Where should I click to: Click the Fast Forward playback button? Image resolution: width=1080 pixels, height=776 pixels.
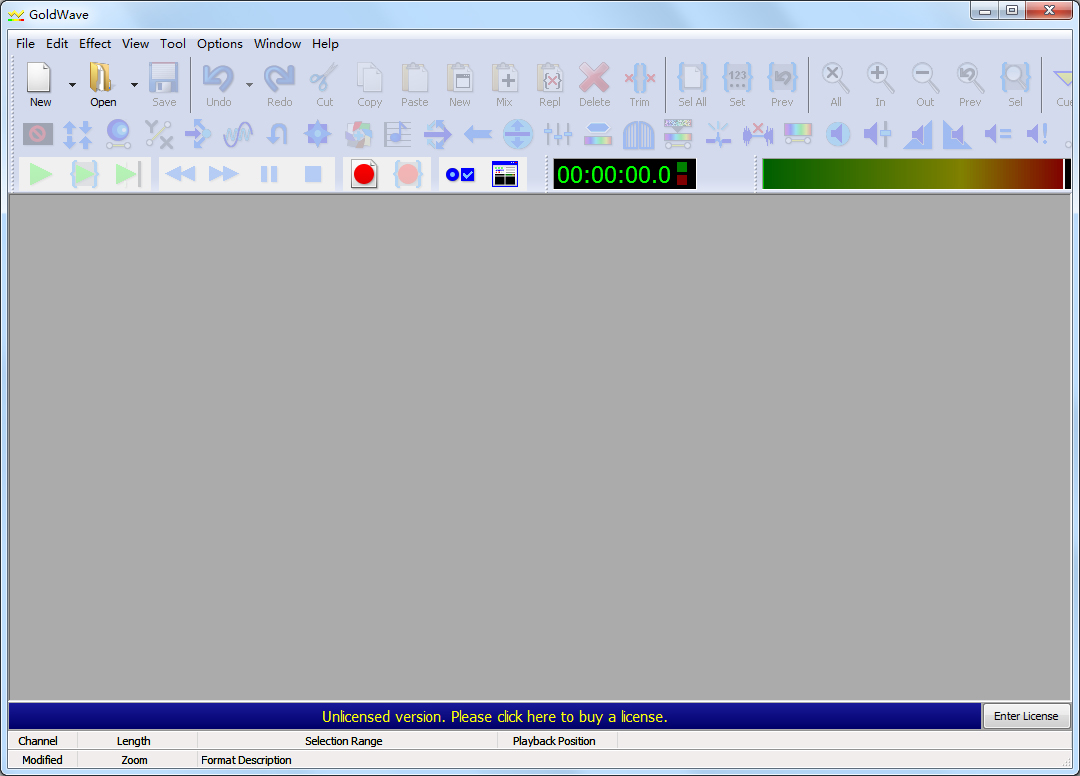tap(224, 174)
